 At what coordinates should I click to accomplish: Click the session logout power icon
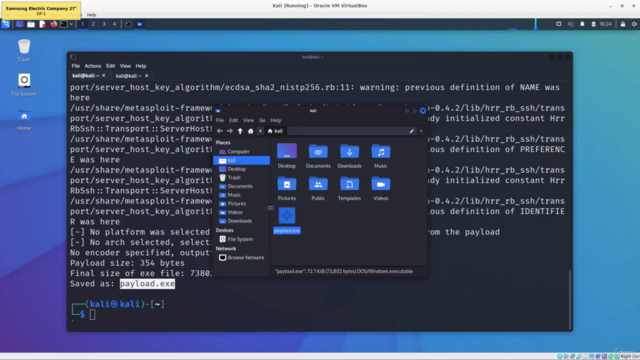[x=634, y=24]
